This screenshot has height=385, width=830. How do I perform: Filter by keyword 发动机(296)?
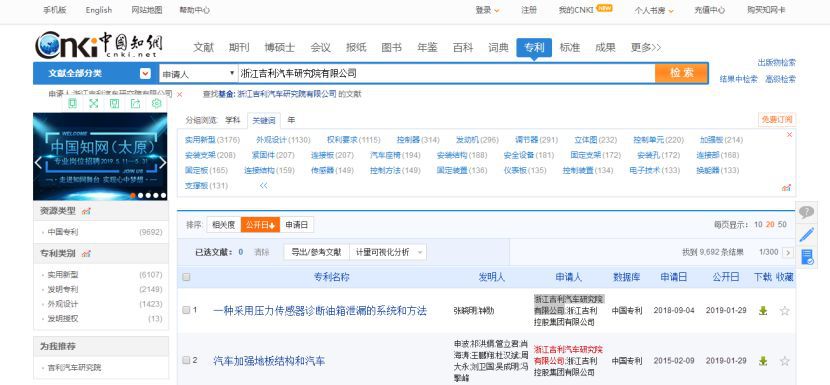click(x=477, y=140)
